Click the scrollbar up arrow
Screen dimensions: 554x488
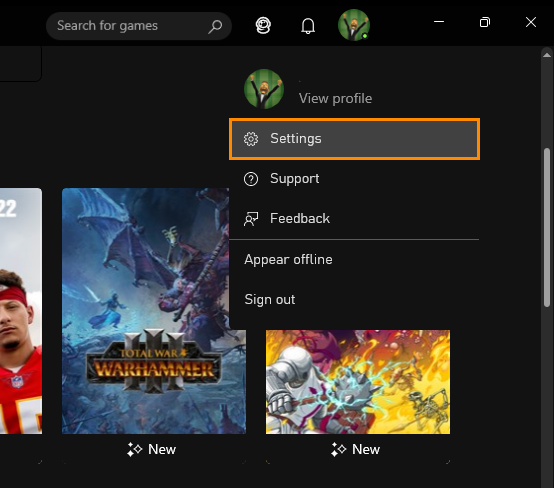547,55
